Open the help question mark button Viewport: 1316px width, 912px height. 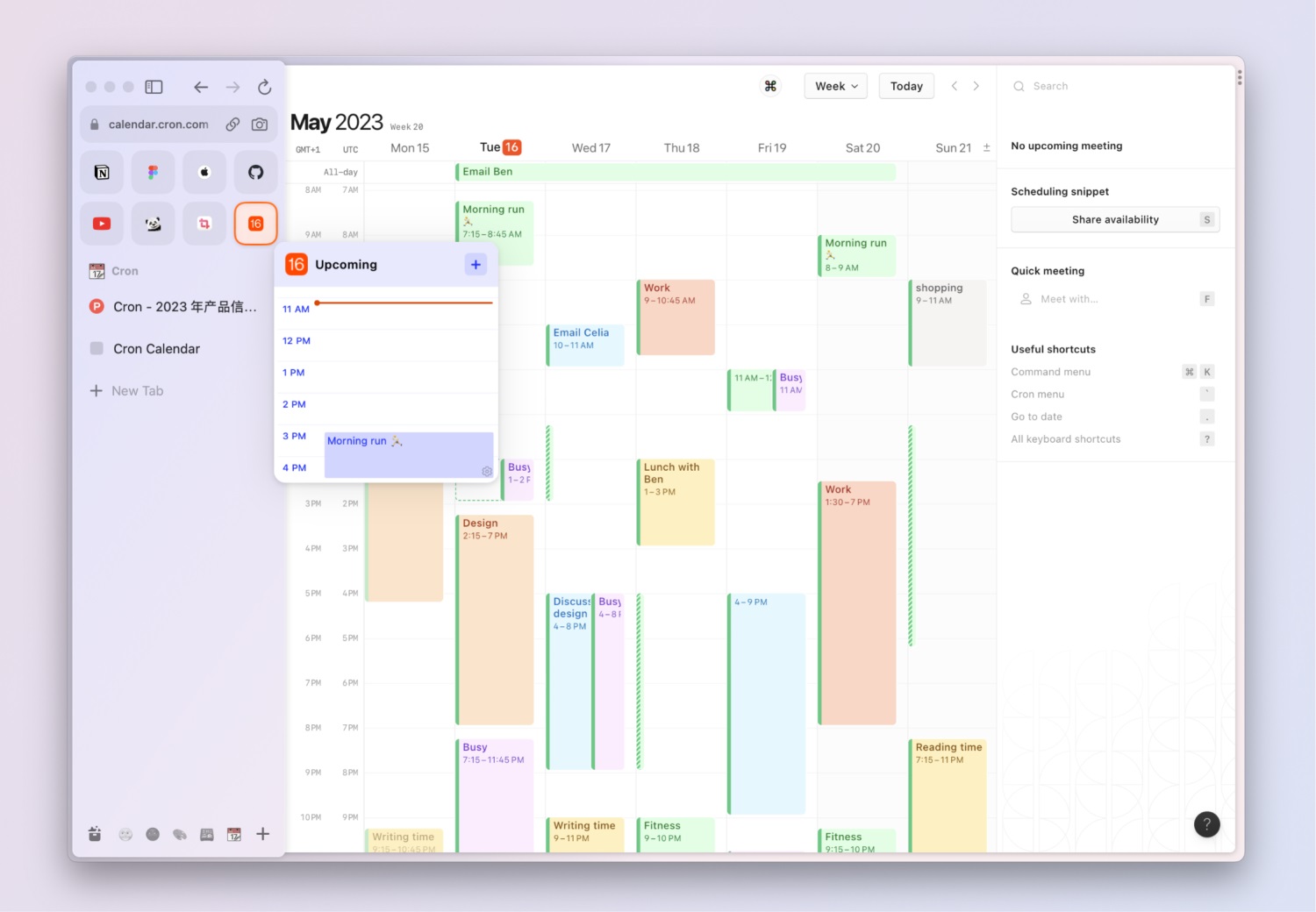pos(1207,824)
